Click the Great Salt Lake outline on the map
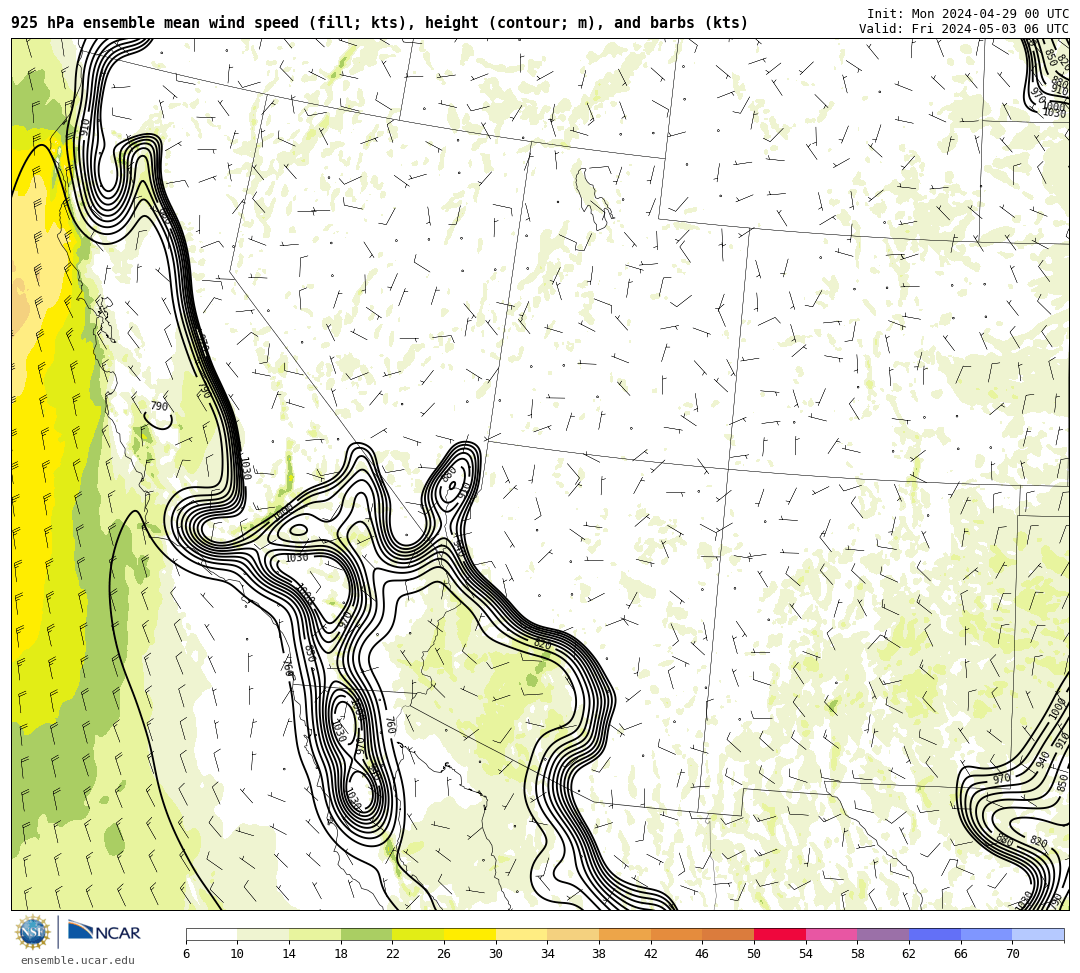The width and height of the screenshot is (1080, 973). tap(593, 198)
